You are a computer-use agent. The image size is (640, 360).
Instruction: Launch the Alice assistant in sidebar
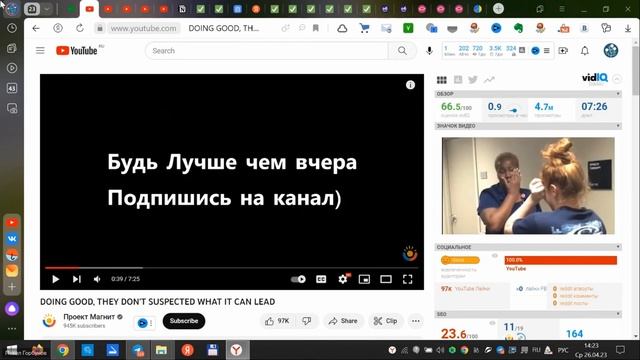(12, 309)
